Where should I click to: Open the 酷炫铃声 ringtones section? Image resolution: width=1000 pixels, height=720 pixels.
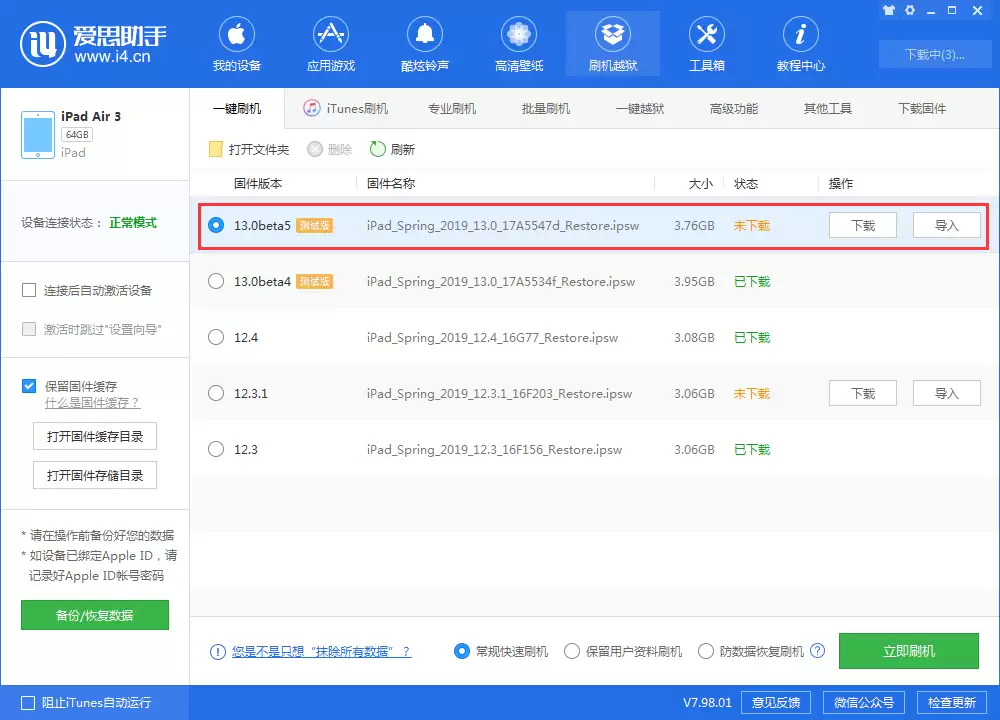point(425,44)
